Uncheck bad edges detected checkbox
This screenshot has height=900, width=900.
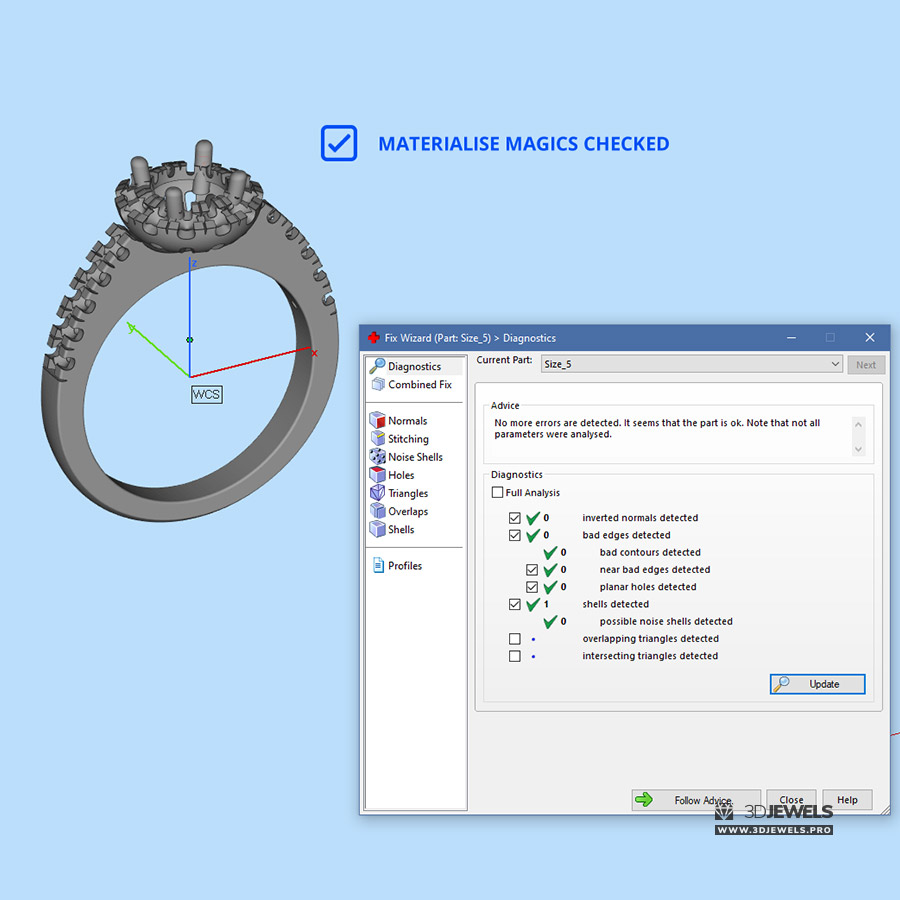[x=514, y=535]
